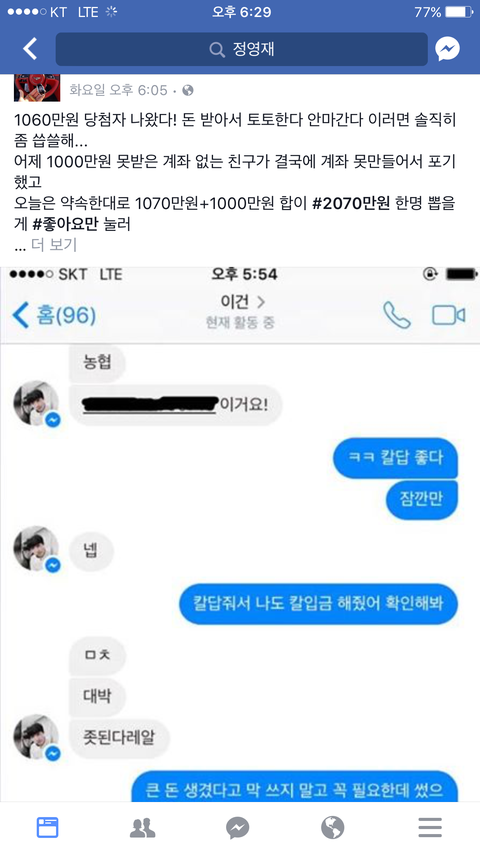Click the 정영재 search field
Viewport: 480px width, 853px height.
coord(242,50)
